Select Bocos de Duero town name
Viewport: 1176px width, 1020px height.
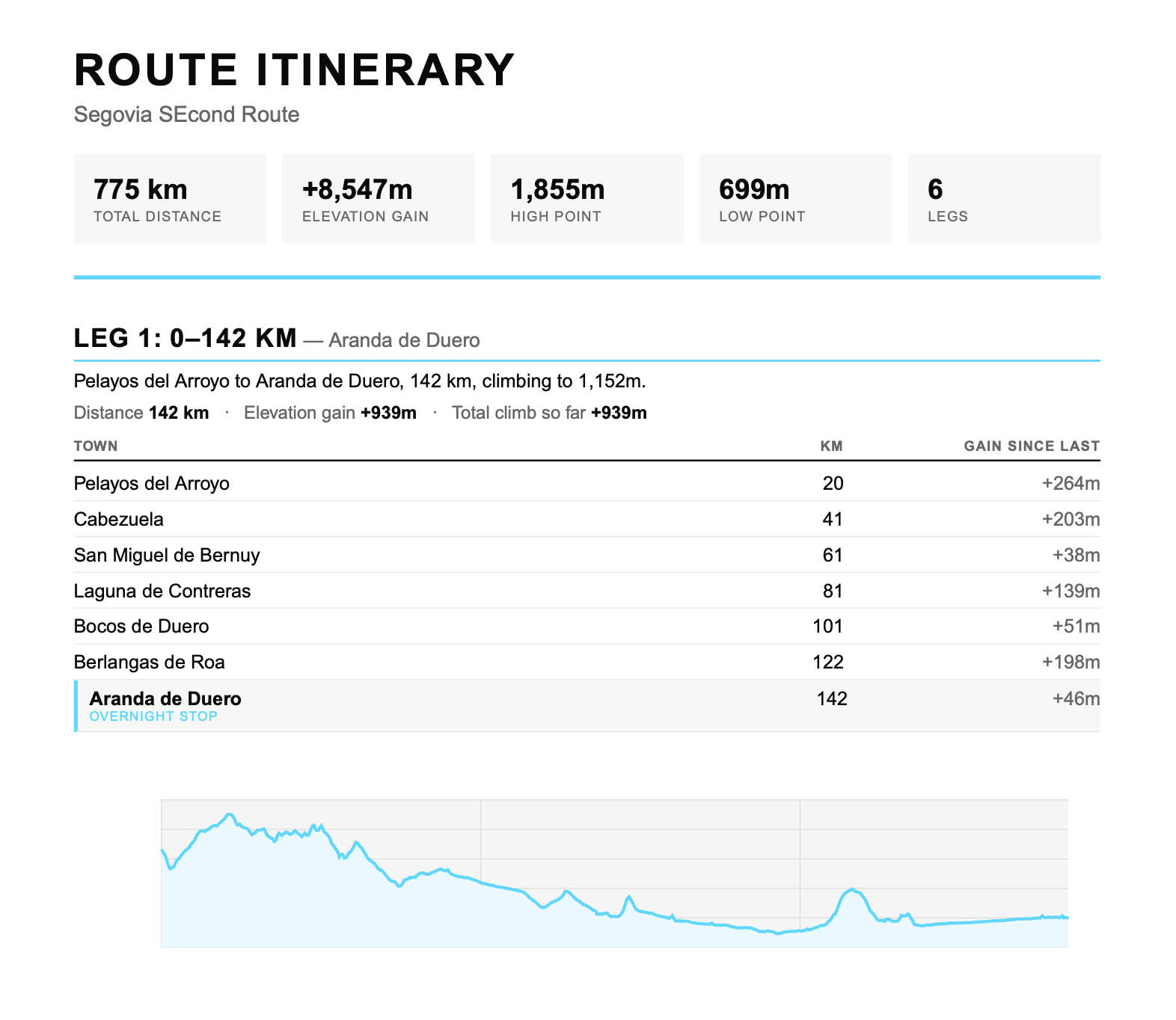click(x=141, y=627)
